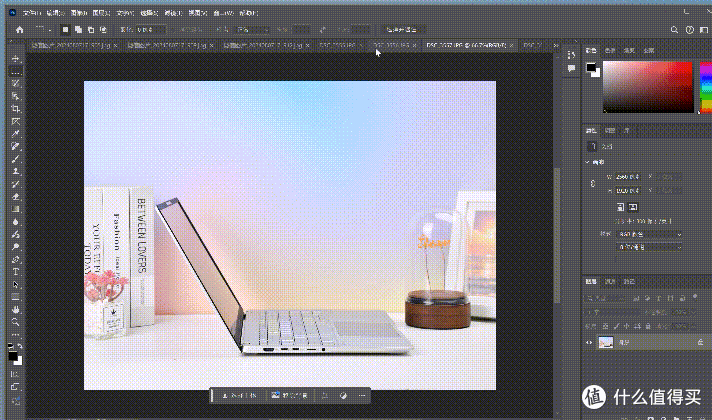The width and height of the screenshot is (712, 420).
Task: Open the collapsed Comments panel icon
Action: 571,68
